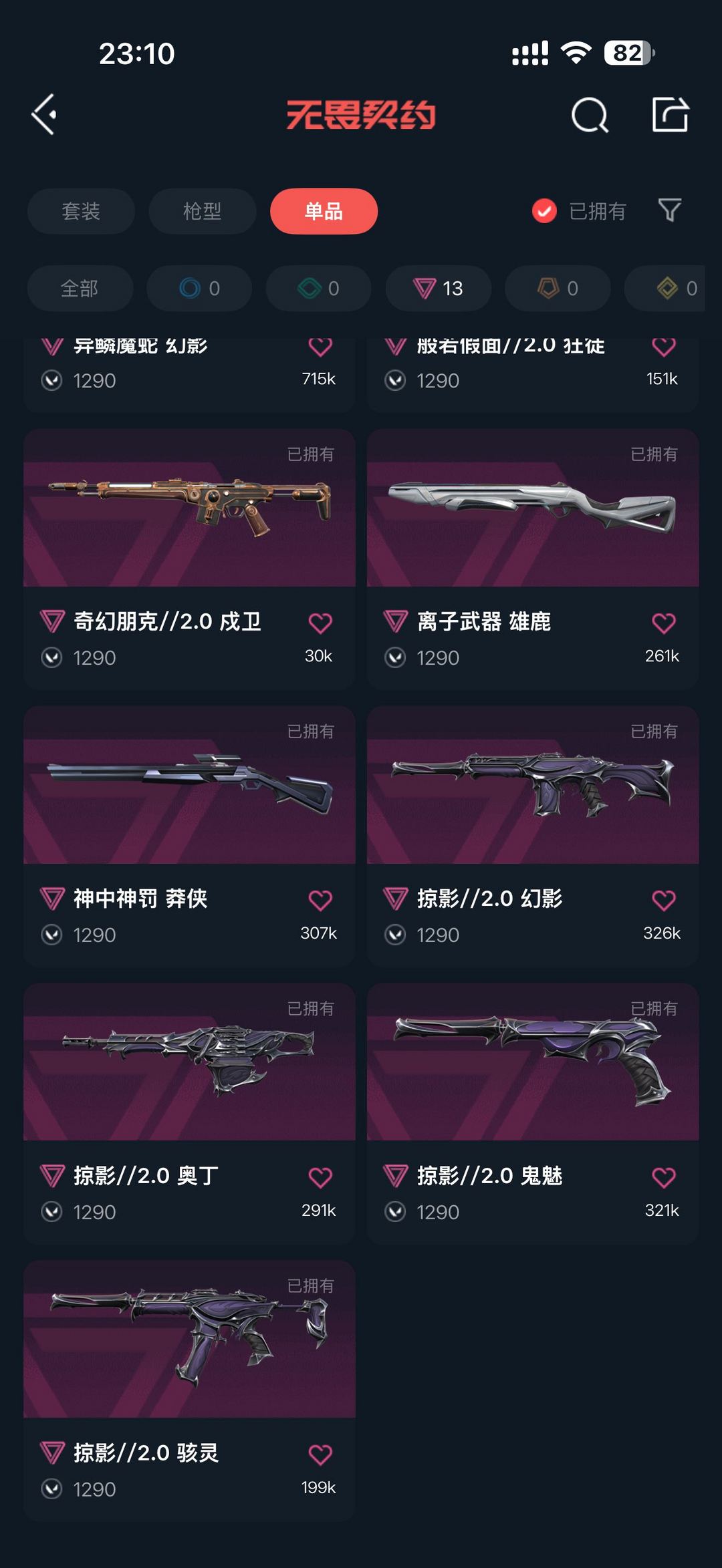Viewport: 722px width, 1568px height.
Task: Favorite the 奇幻朋克//2.0 戍卫 skin heart
Action: 320,623
